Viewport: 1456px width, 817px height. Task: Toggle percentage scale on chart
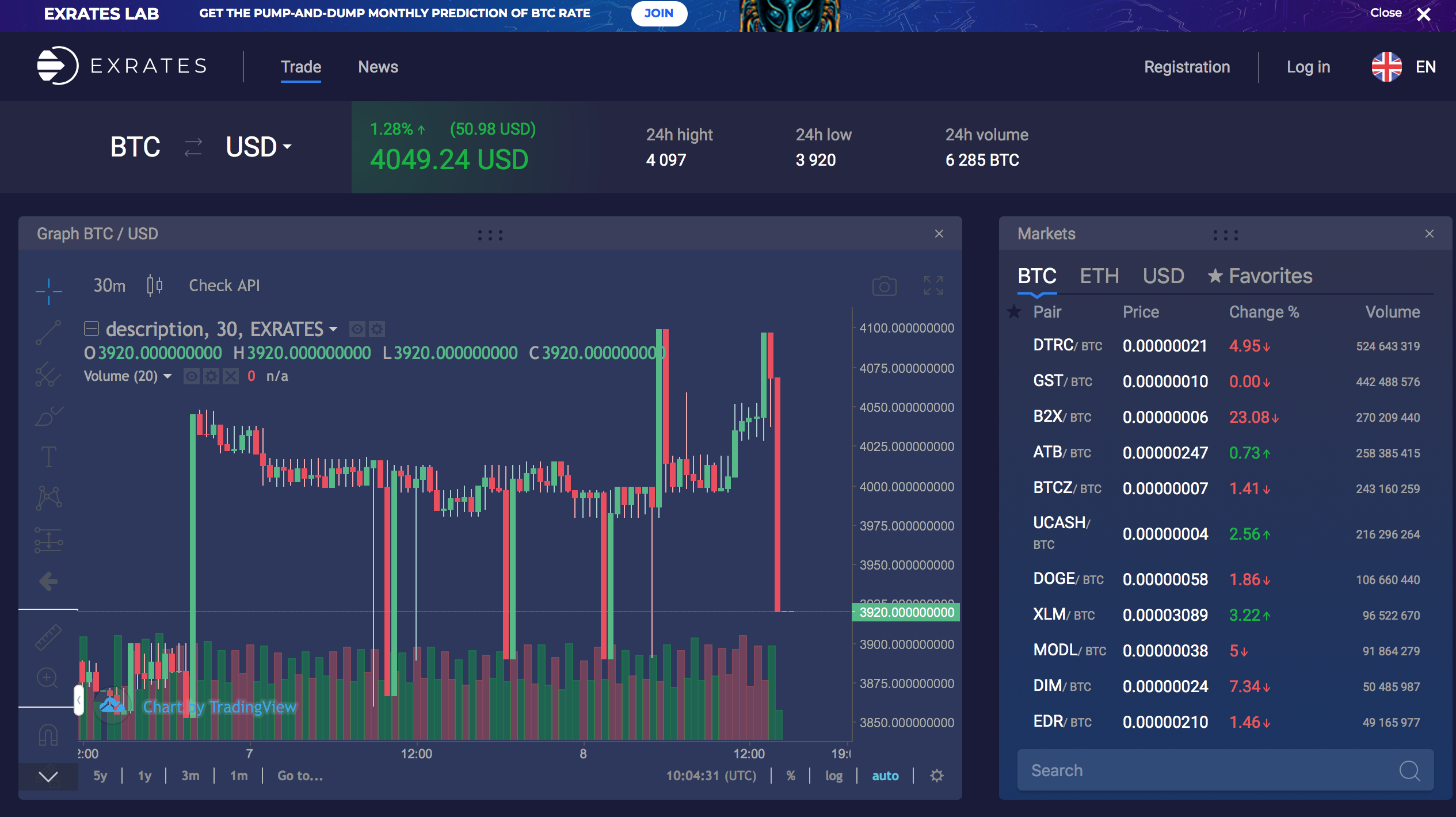pyautogui.click(x=791, y=776)
